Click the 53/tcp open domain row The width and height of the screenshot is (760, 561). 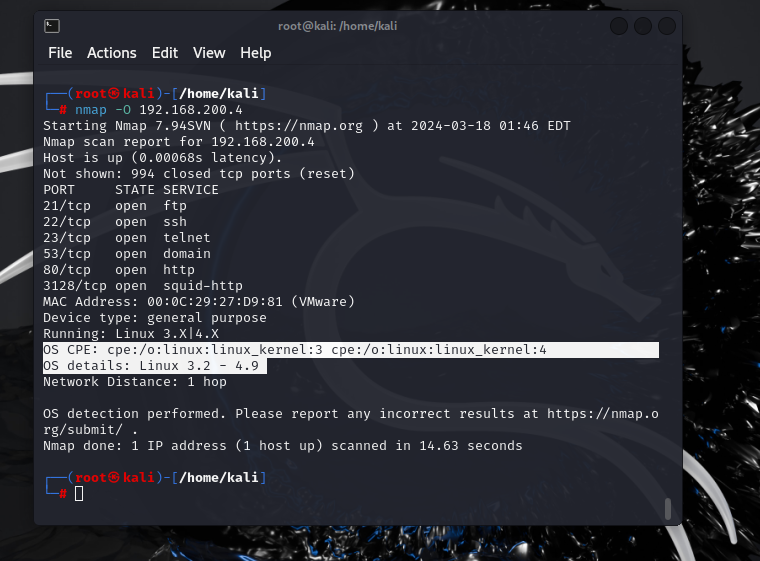point(127,254)
